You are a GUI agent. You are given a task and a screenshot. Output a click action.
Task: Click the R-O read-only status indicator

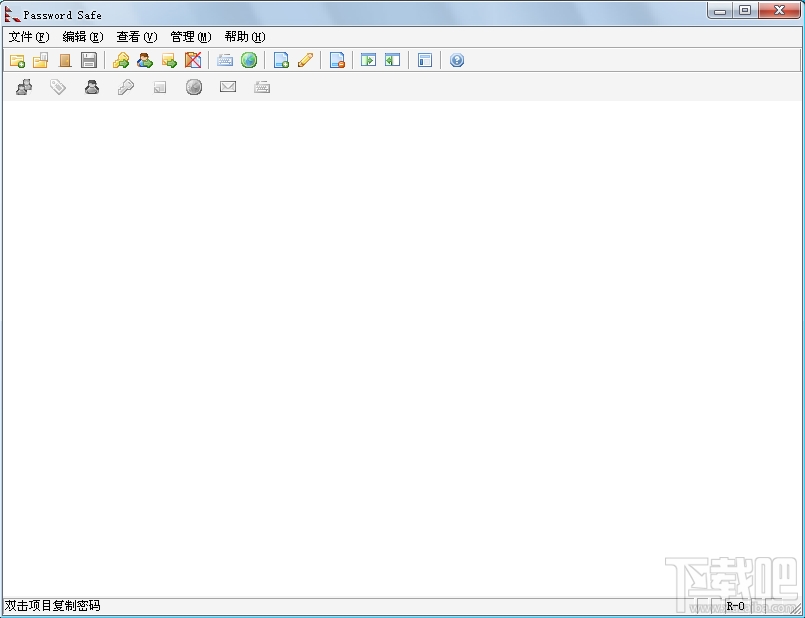[735, 606]
